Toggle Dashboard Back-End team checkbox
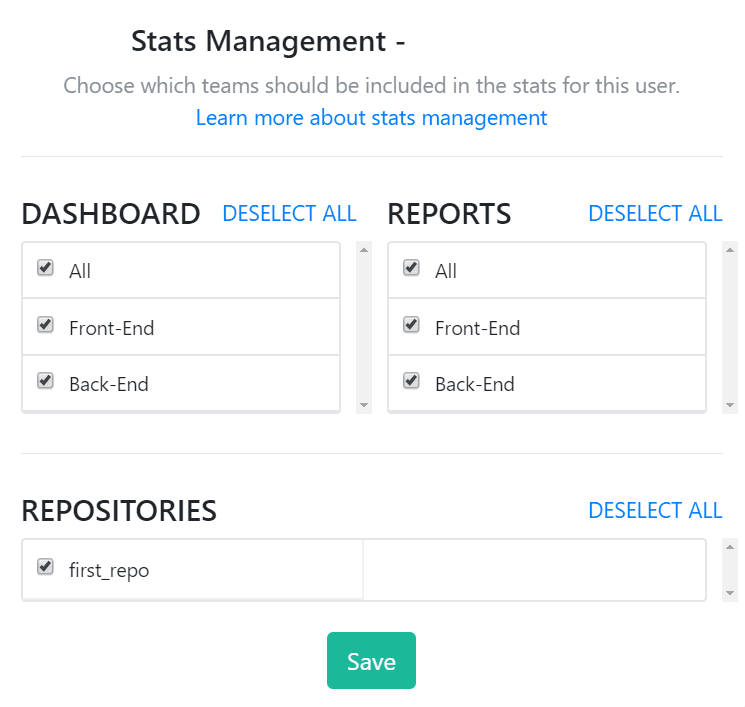Viewport: 745px width, 707px height. 45,381
